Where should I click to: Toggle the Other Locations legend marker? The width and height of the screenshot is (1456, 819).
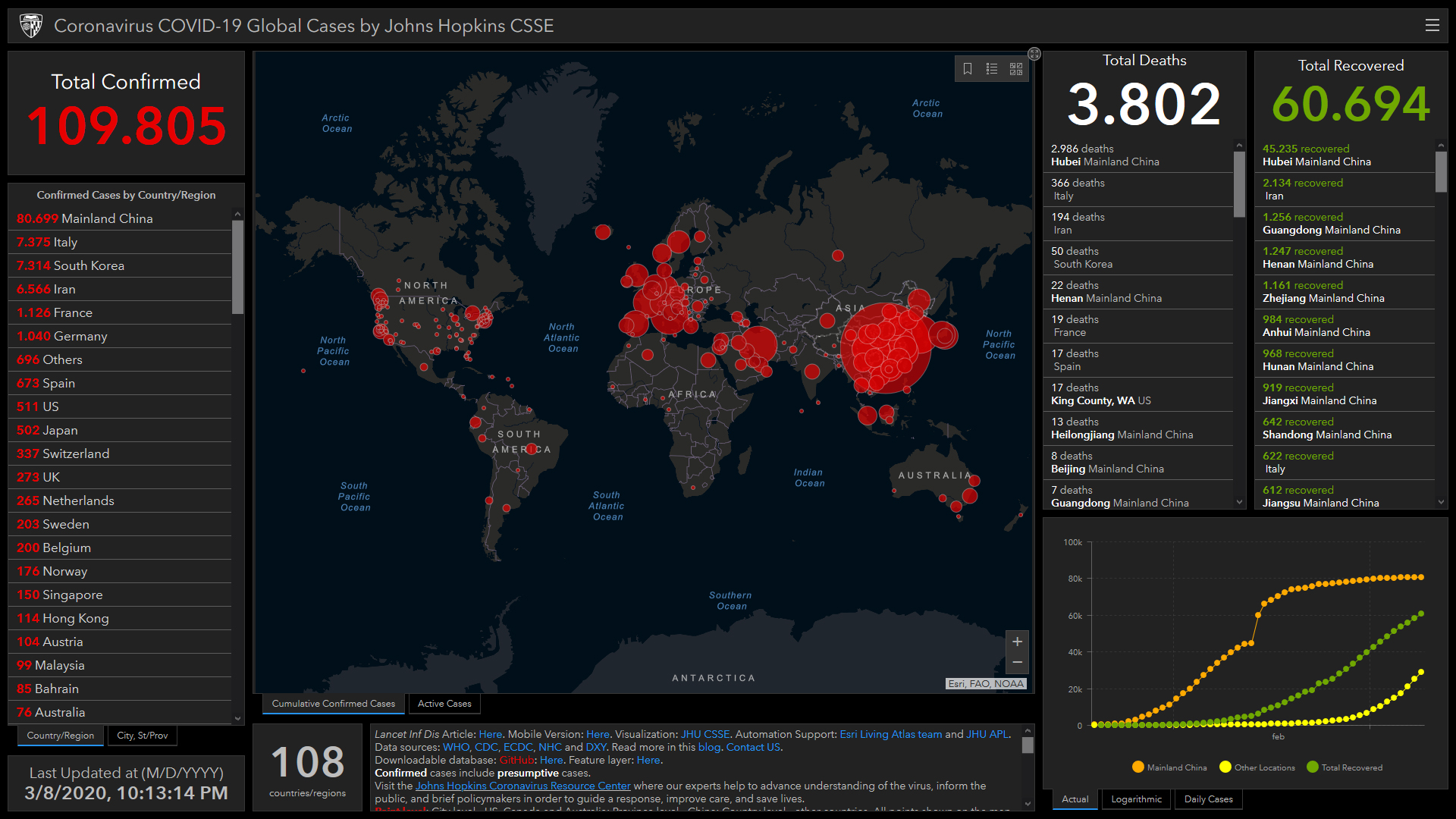1225,767
